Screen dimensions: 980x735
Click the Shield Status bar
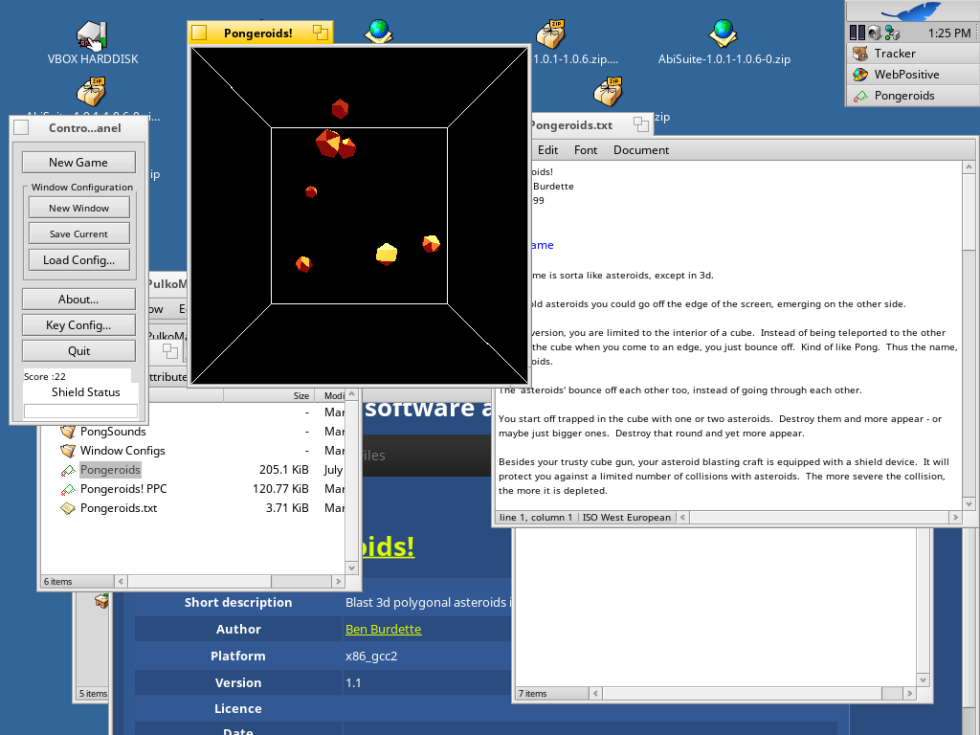pyautogui.click(x=81, y=411)
